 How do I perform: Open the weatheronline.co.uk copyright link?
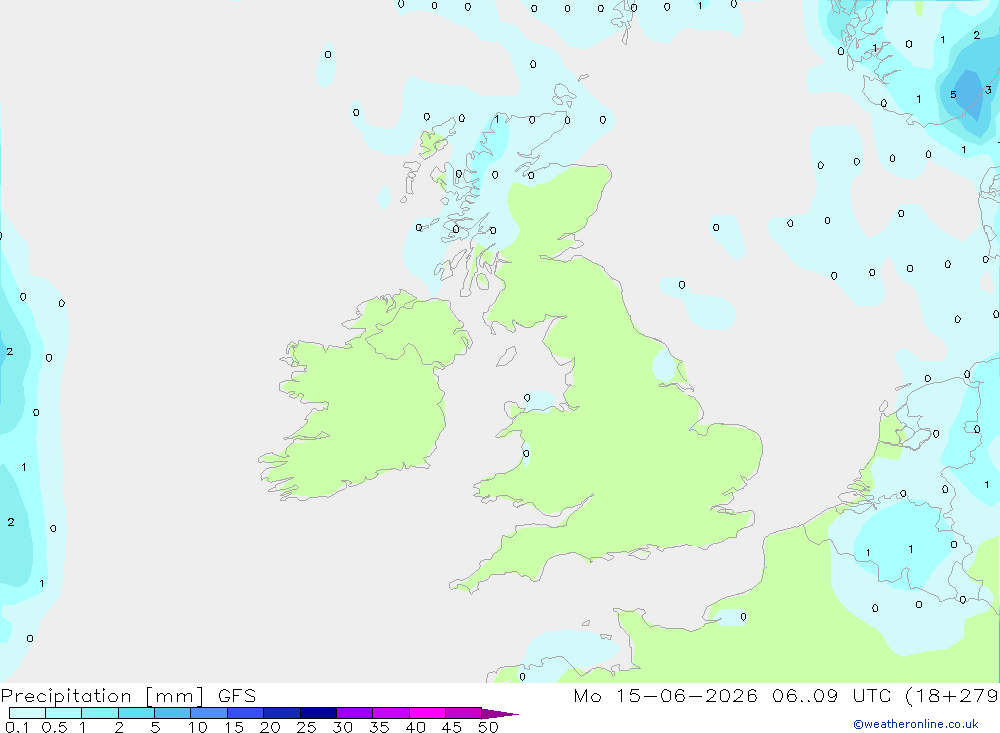click(x=916, y=724)
